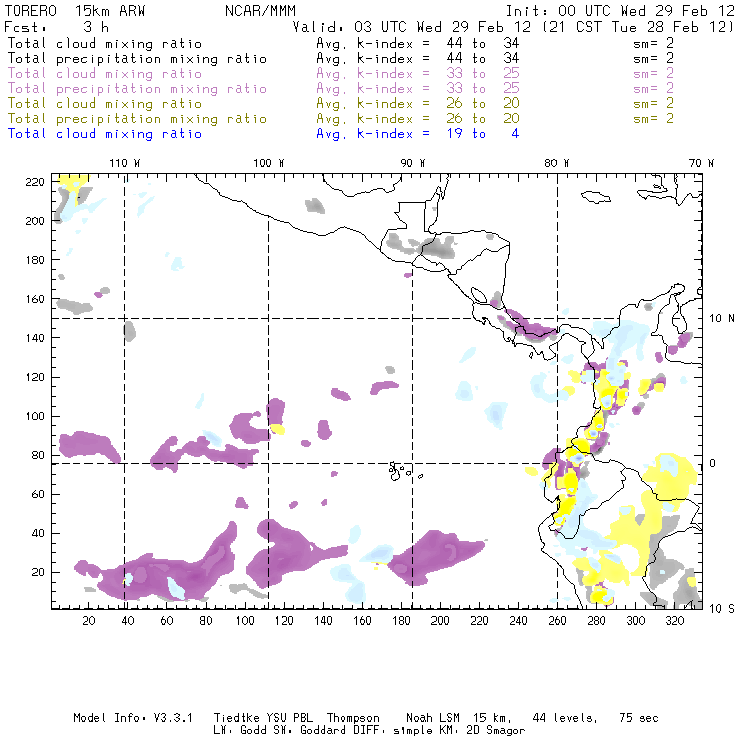Viewport: 740px width, 740px height.
Task: Click the 'YSU PBL' scheme label
Action: pos(290,718)
